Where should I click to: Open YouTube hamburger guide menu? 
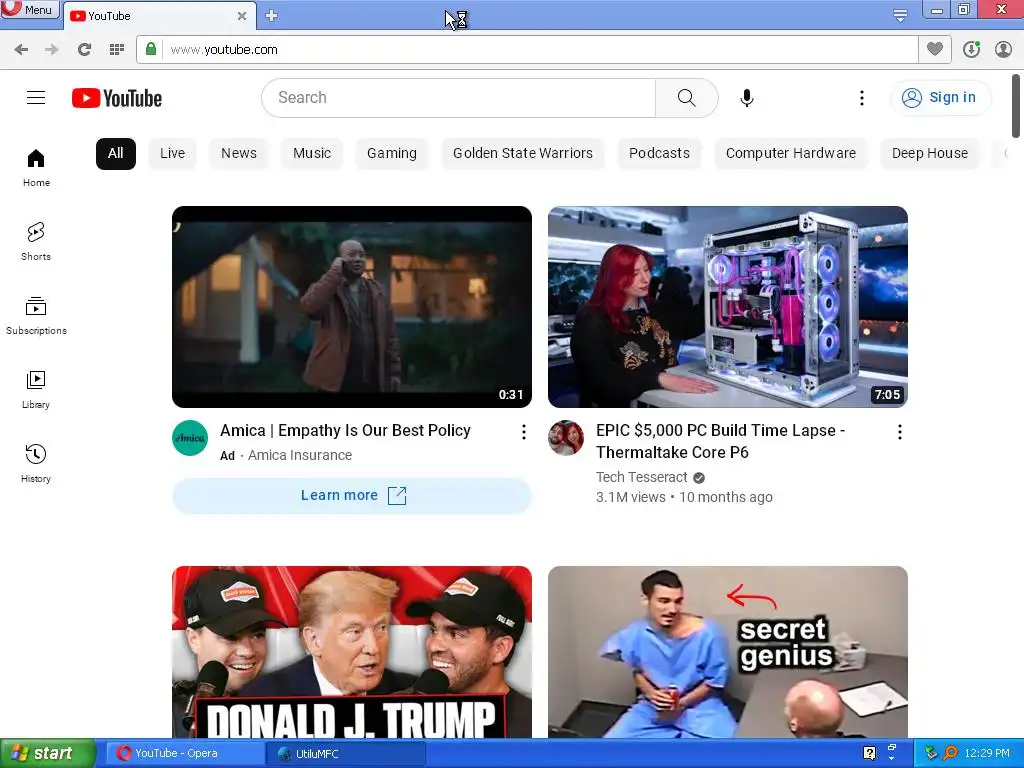tap(36, 97)
